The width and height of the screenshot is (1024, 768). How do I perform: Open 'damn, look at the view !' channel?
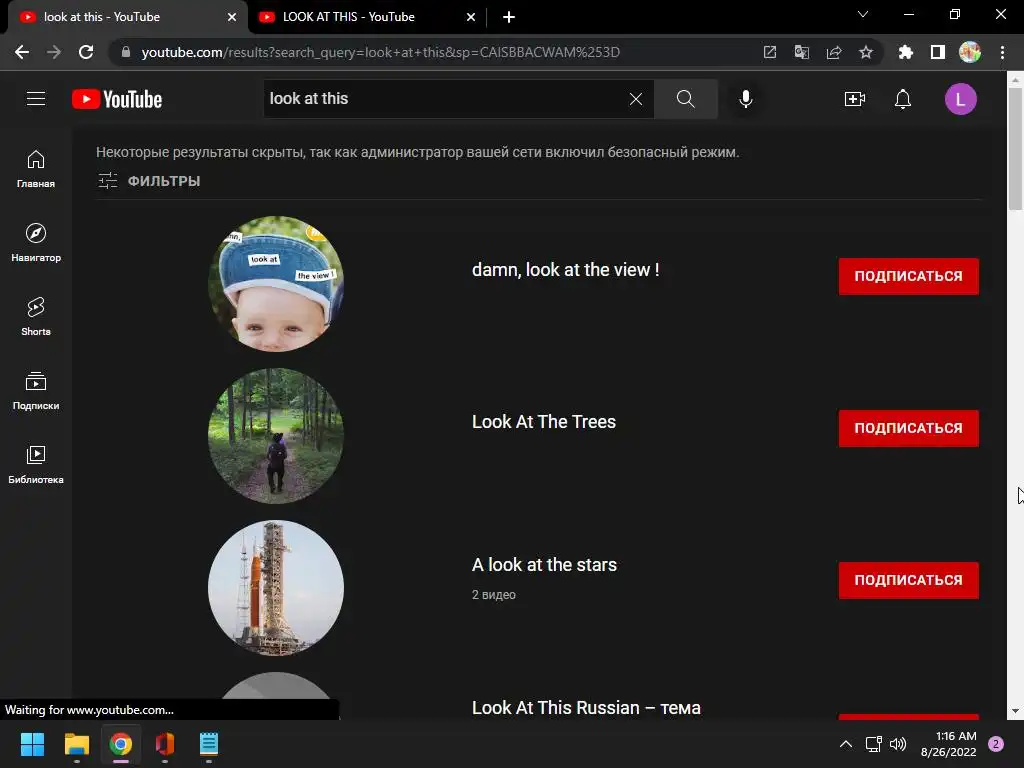pos(566,270)
